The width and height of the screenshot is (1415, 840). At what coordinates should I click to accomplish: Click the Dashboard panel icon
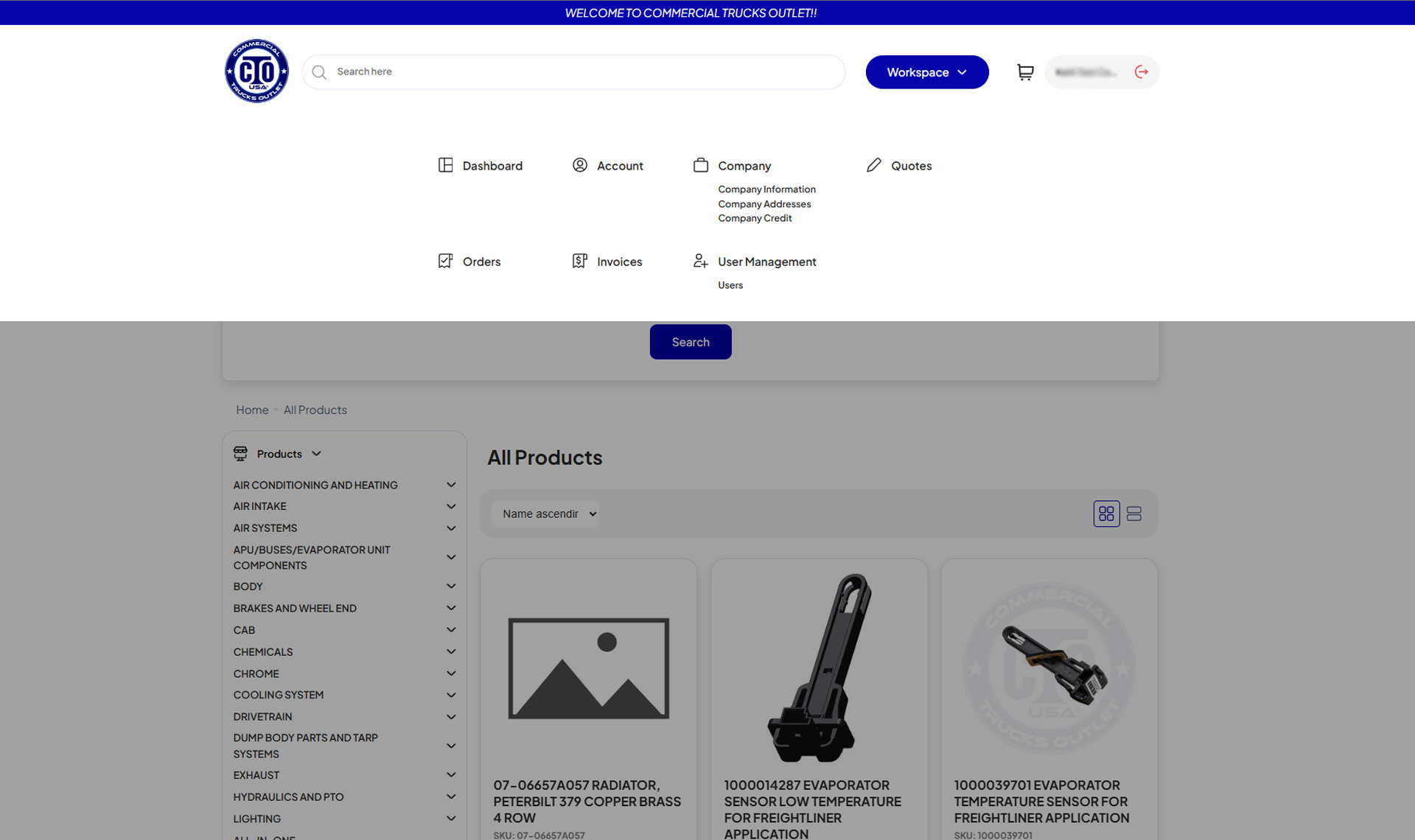coord(446,165)
